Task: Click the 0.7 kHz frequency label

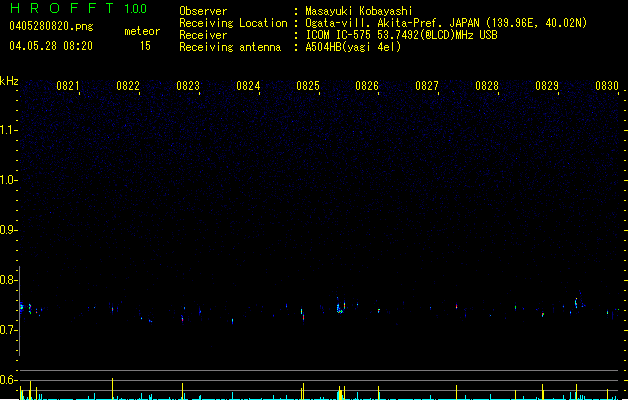Action: 8,330
